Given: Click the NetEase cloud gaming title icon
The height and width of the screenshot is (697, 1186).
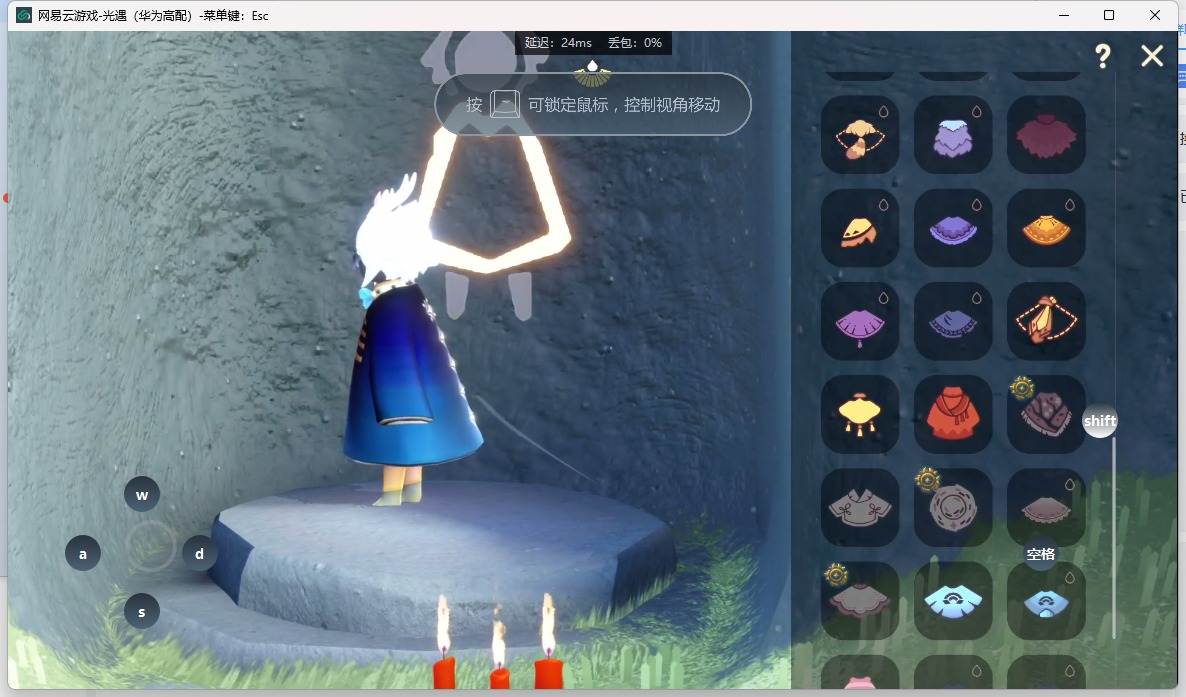Looking at the screenshot, I should point(23,15).
